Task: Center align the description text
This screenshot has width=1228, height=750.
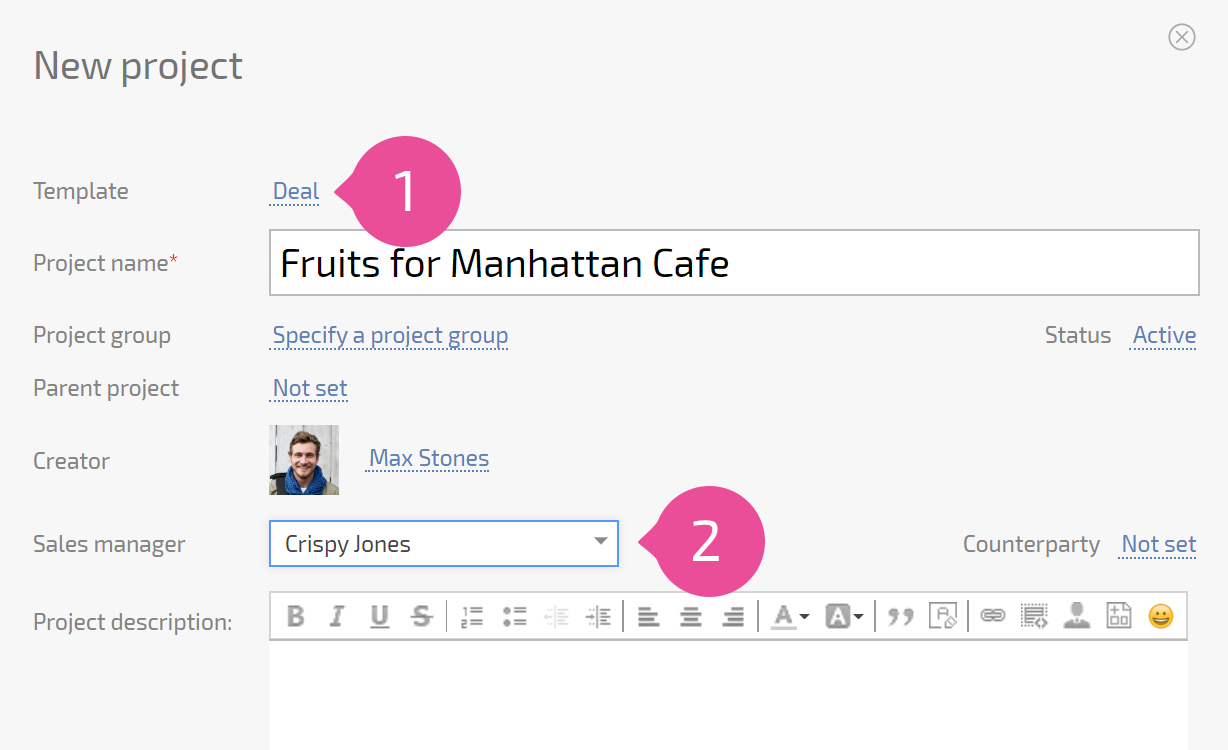Action: [691, 617]
